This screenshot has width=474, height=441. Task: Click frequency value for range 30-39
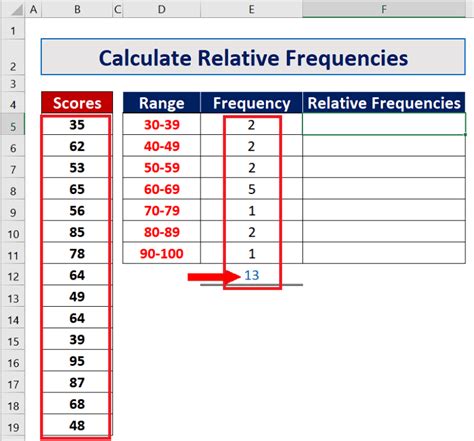251,124
